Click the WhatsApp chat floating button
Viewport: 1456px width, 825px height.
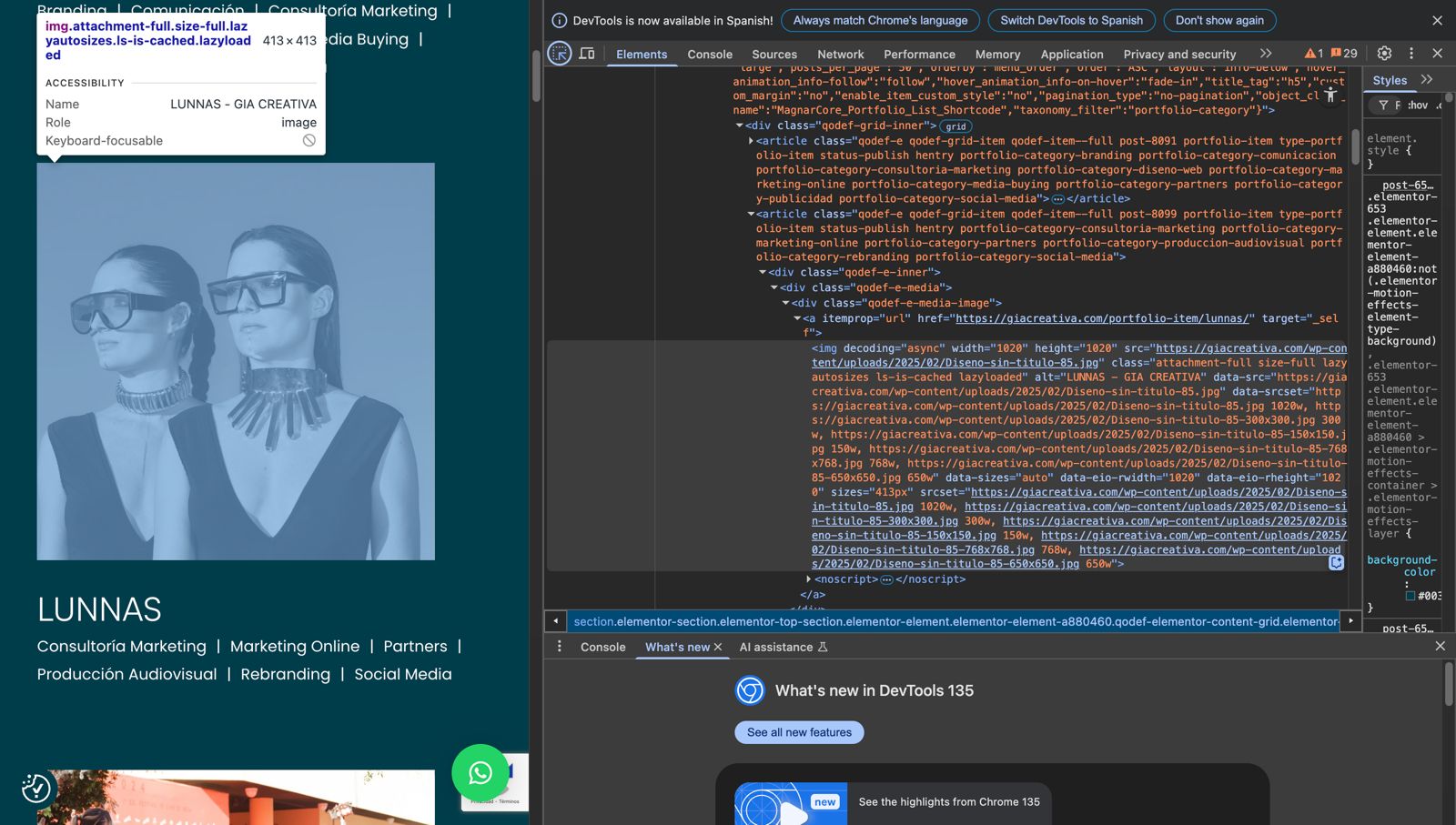480,773
